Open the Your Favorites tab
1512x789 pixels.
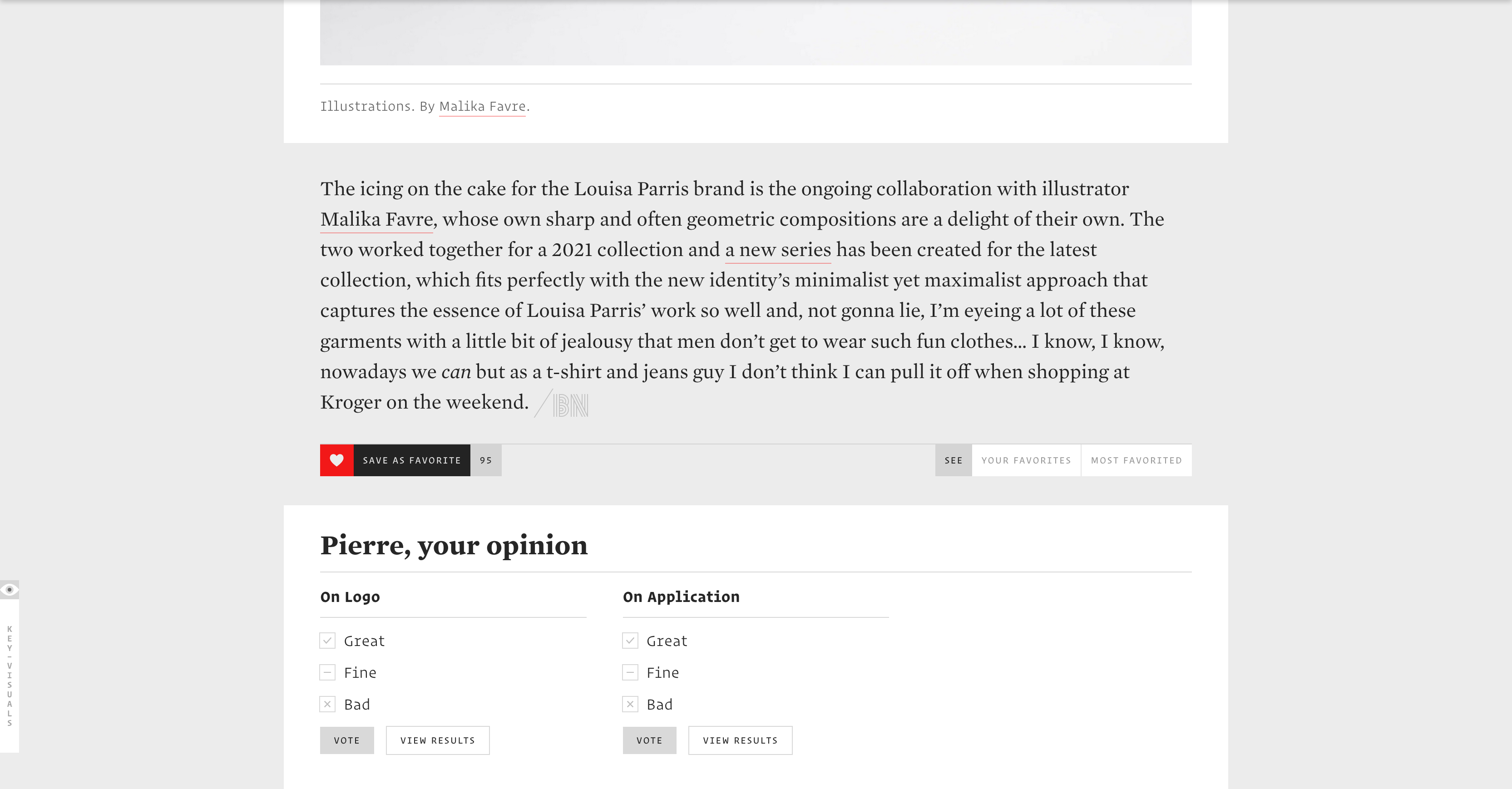[1026, 460]
